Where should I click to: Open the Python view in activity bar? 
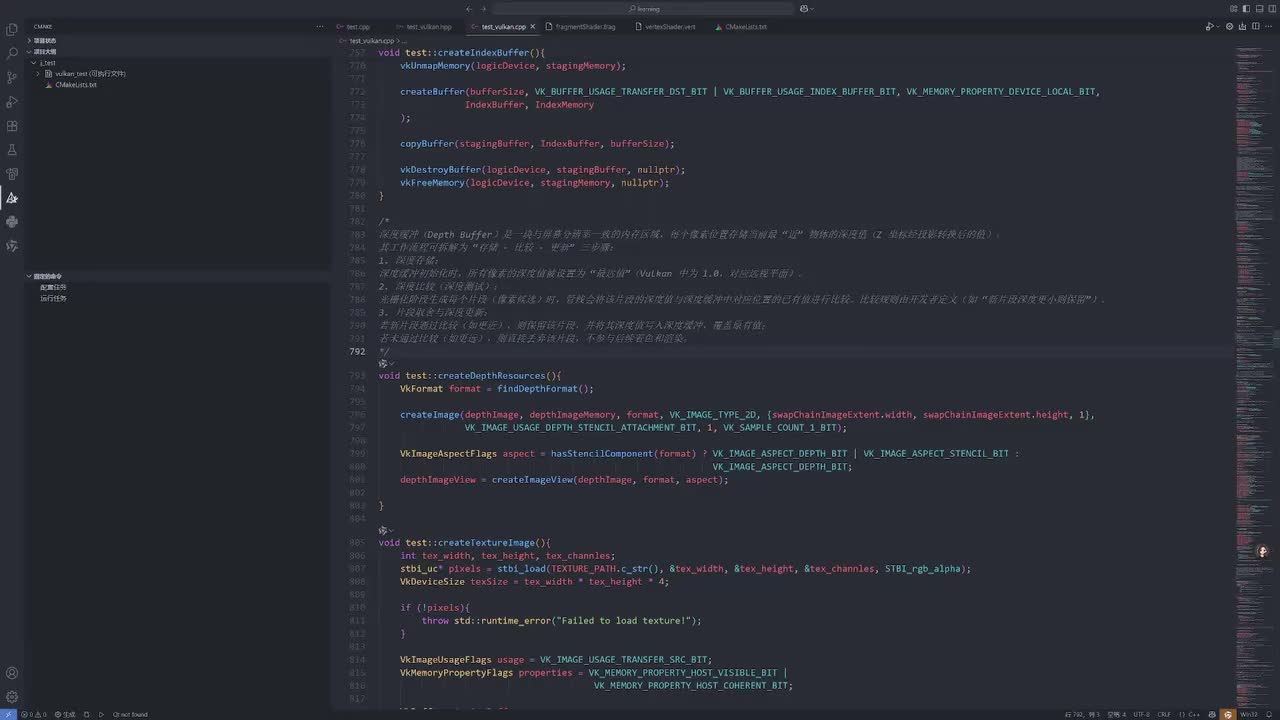click(x=12, y=222)
